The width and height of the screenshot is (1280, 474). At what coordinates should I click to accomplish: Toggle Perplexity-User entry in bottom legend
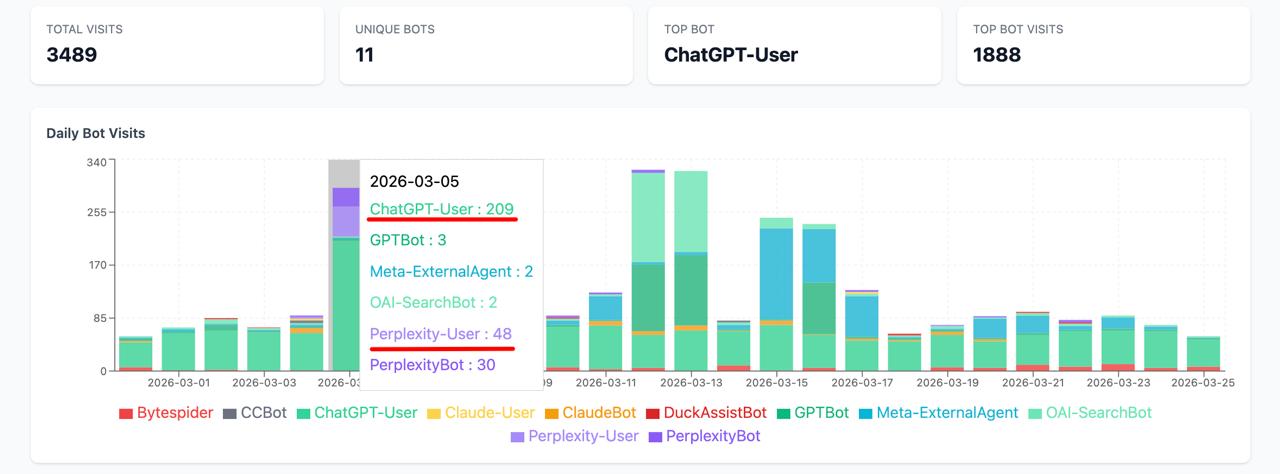click(x=583, y=436)
